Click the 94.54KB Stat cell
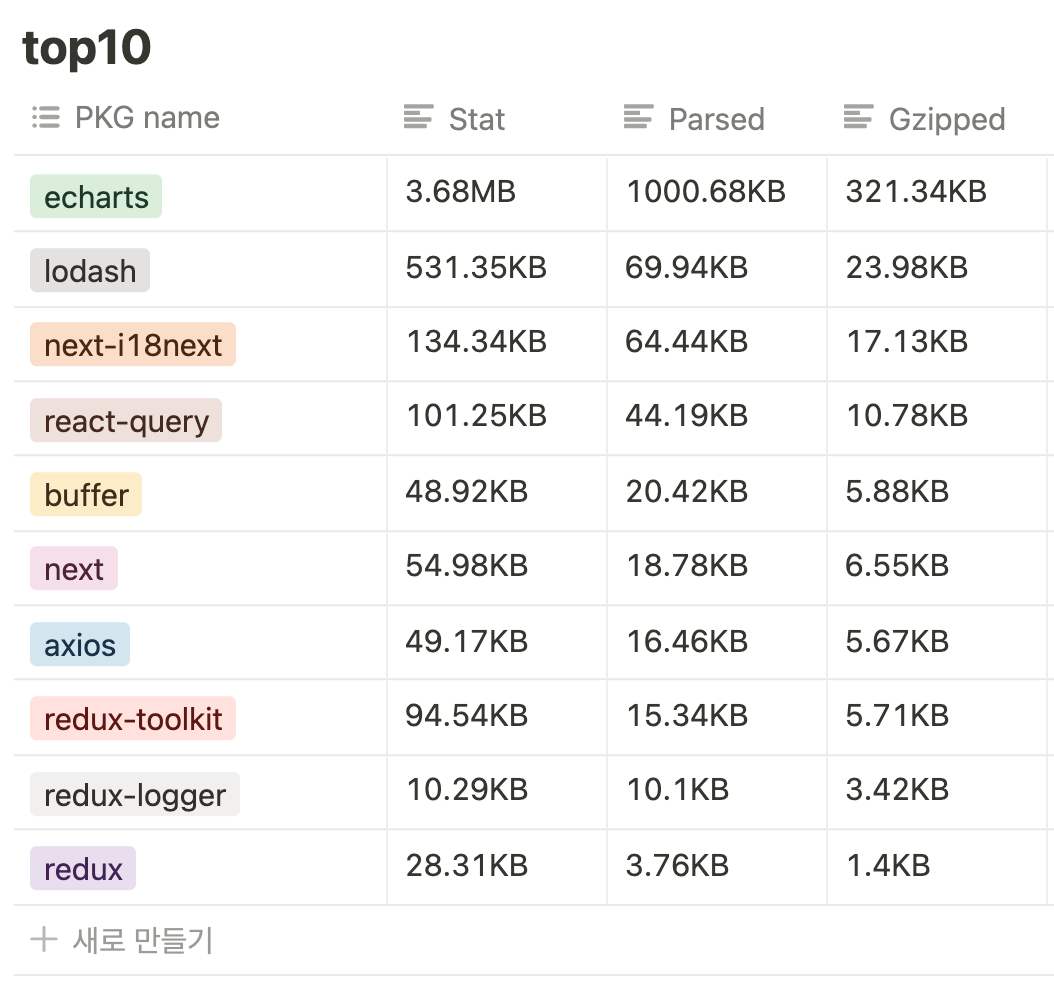This screenshot has width=1054, height=982. coord(497,717)
